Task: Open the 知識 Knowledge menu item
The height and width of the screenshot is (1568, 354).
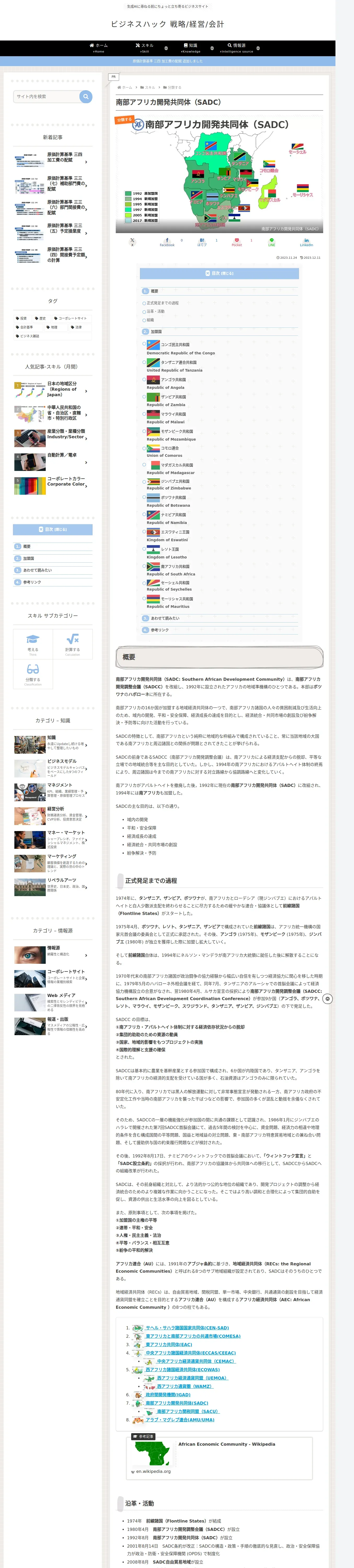Action: 190,48
